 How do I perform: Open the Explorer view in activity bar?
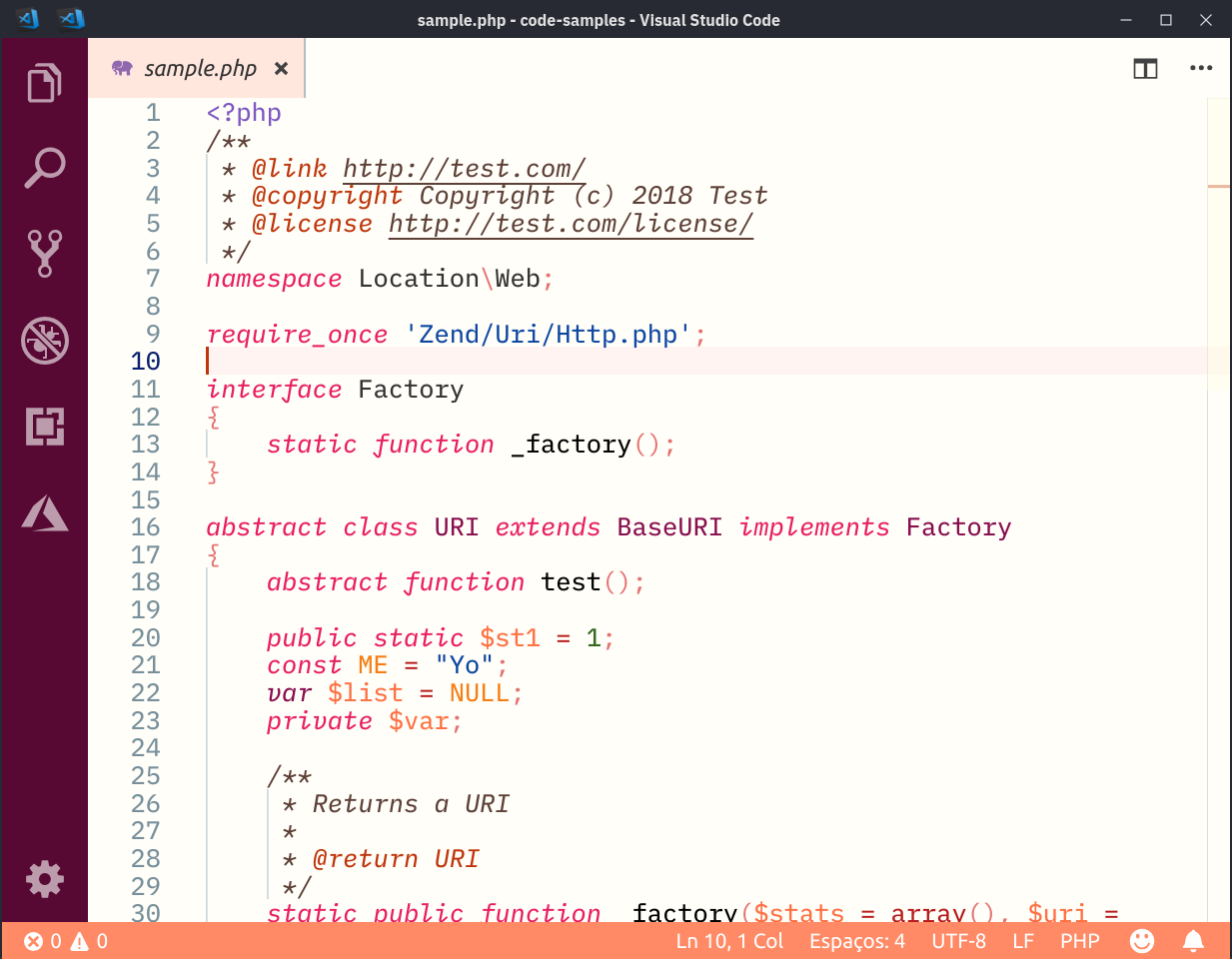tap(44, 83)
